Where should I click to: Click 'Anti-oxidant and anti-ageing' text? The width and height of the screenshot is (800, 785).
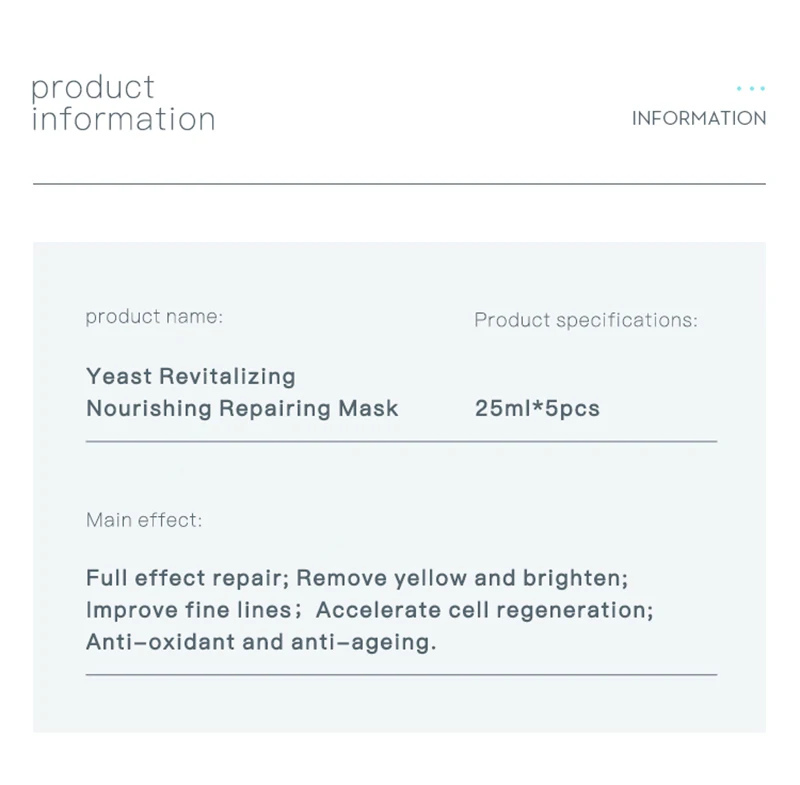(258, 642)
